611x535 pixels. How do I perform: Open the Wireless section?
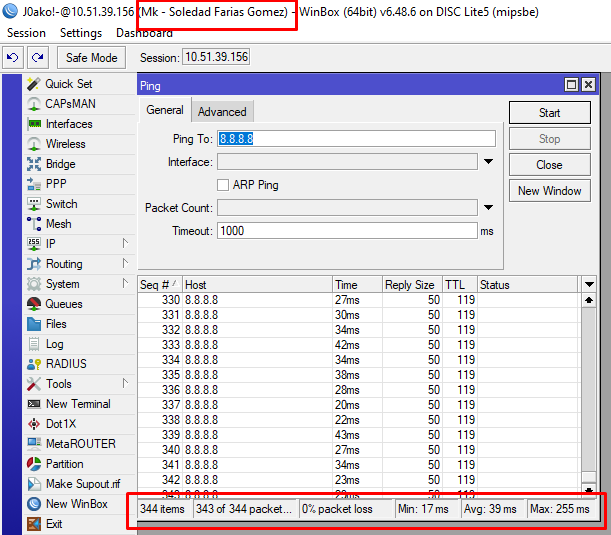[34, 144]
